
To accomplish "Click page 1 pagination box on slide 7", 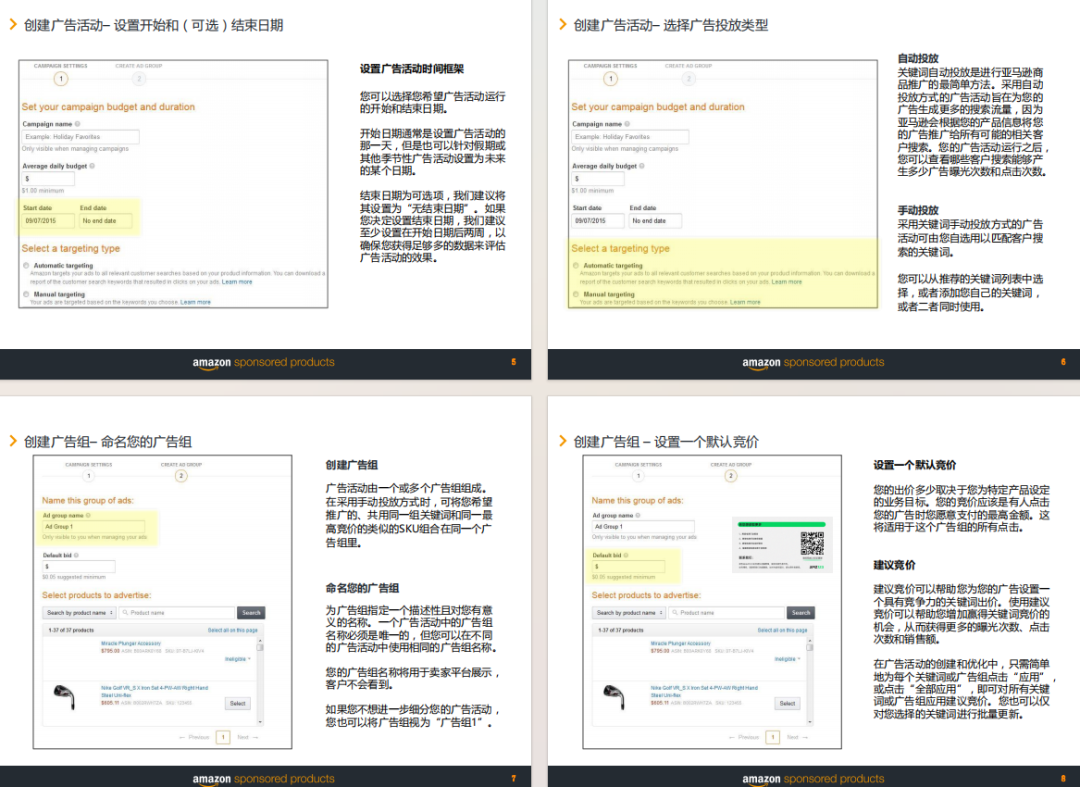I will point(223,737).
